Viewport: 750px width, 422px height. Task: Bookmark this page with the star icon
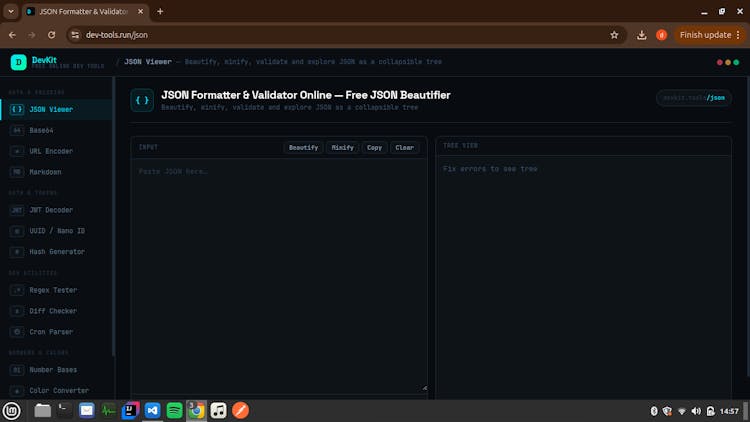click(614, 34)
